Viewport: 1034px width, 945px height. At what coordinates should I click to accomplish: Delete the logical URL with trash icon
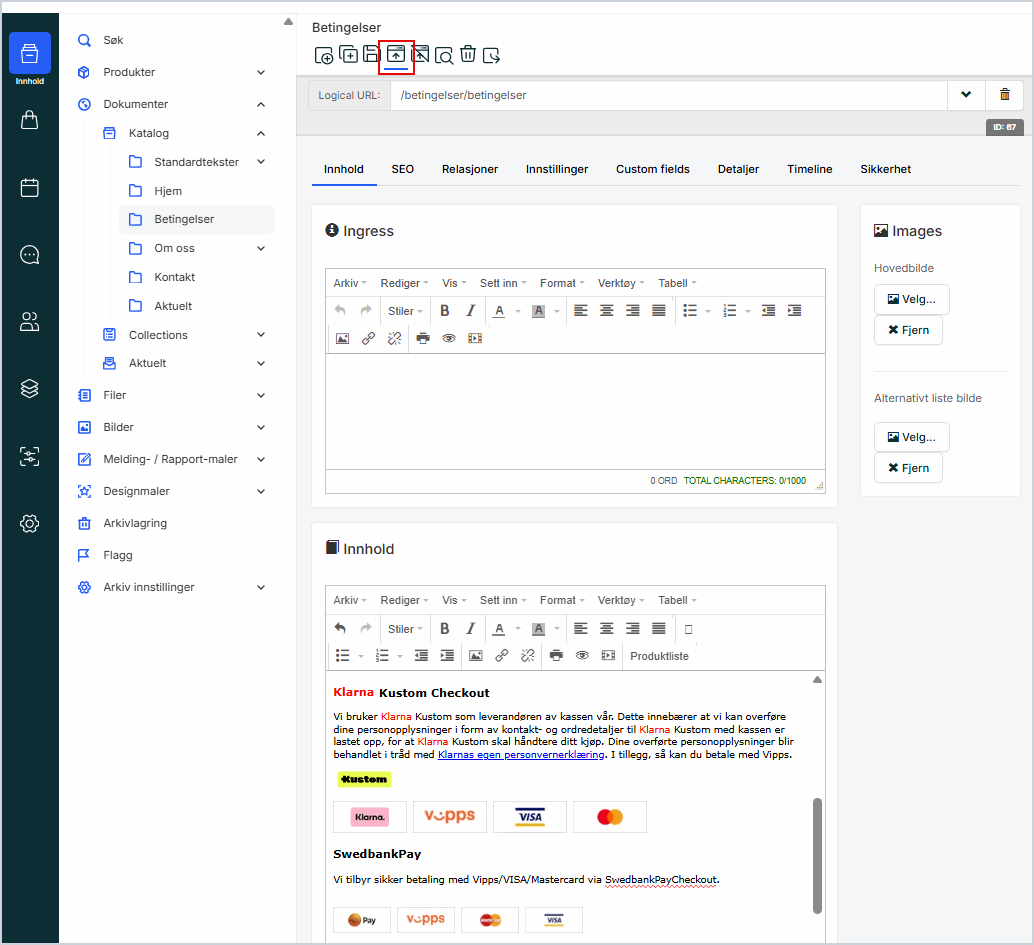click(1004, 95)
